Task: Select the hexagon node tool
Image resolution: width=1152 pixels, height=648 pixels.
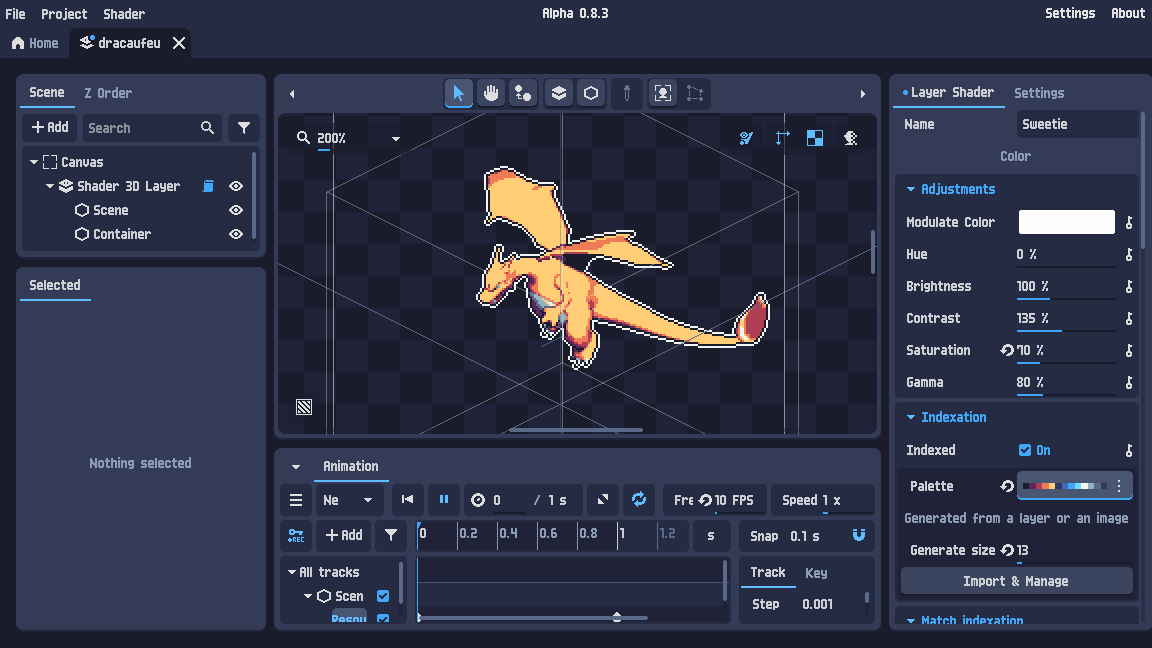Action: pos(591,93)
